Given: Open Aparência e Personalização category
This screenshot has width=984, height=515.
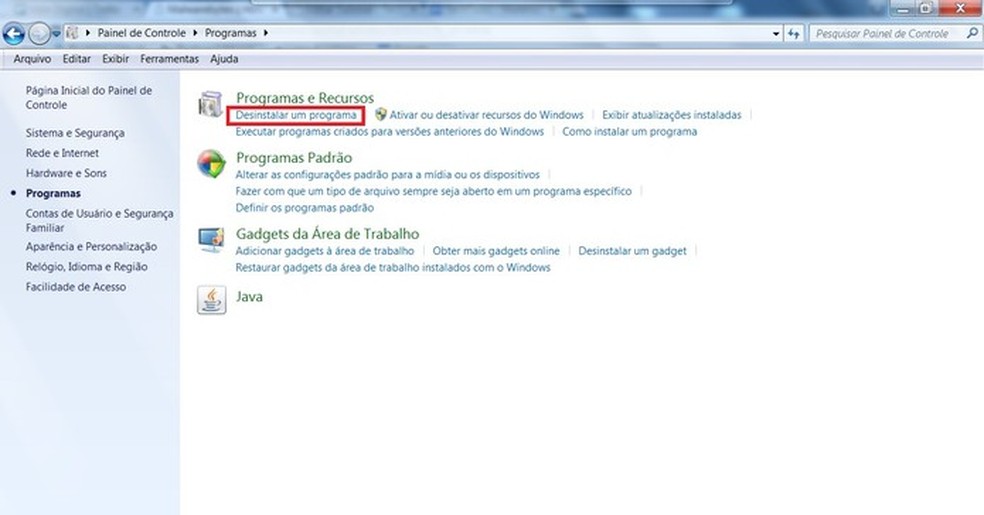Looking at the screenshot, I should [x=91, y=247].
